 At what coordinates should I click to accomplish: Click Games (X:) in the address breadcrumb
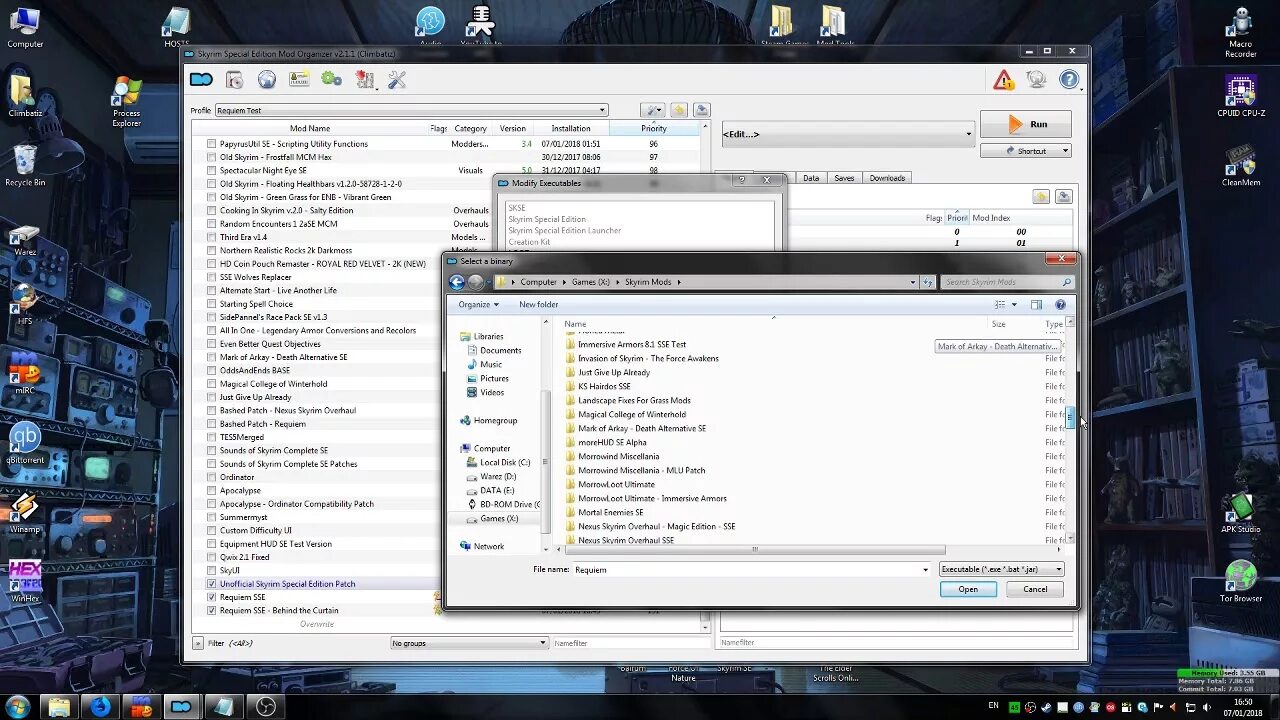click(x=590, y=282)
